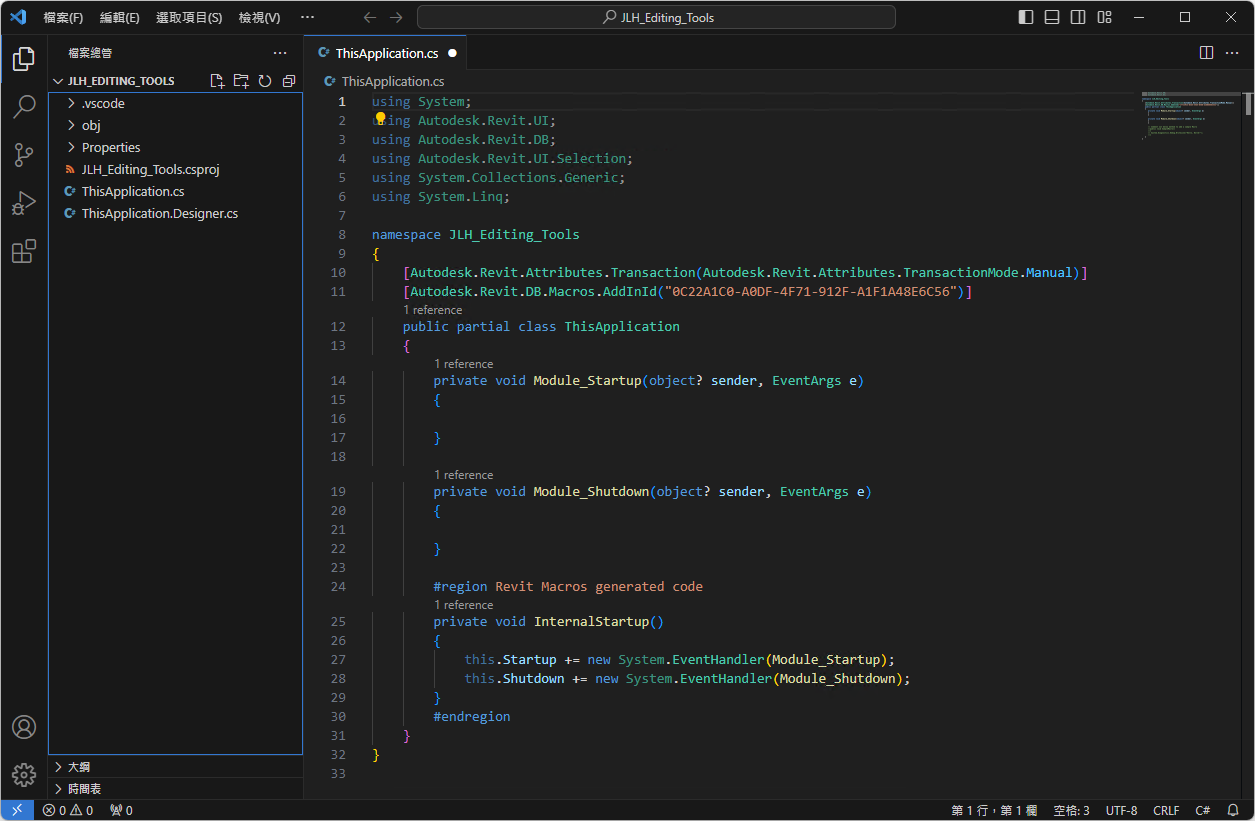Image resolution: width=1255 pixels, height=821 pixels.
Task: Open the 檢視(V) menu
Action: (x=259, y=18)
